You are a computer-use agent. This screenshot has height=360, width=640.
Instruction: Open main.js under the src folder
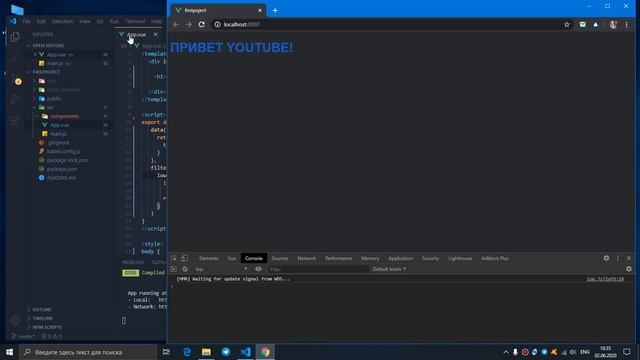click(58, 134)
